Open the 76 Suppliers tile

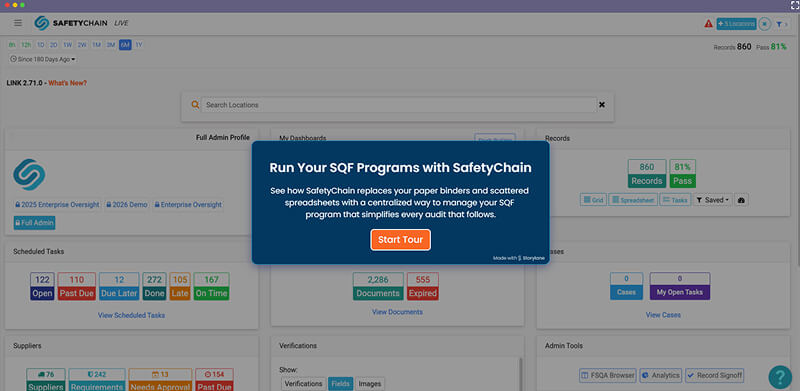46,380
